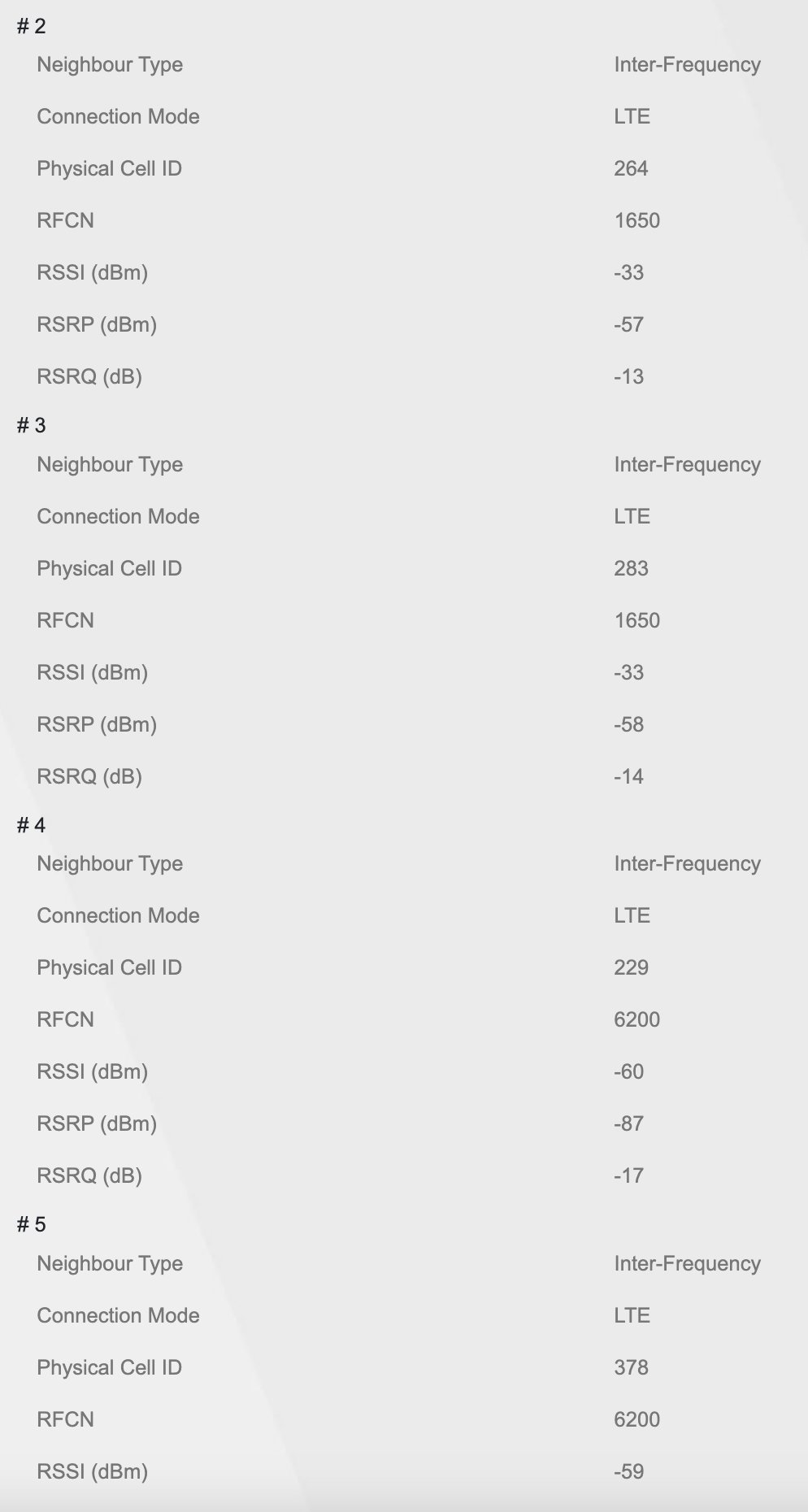Viewport: 808px width, 1512px height.
Task: Click the "# 4" neighbour section header
Action: pos(32,825)
